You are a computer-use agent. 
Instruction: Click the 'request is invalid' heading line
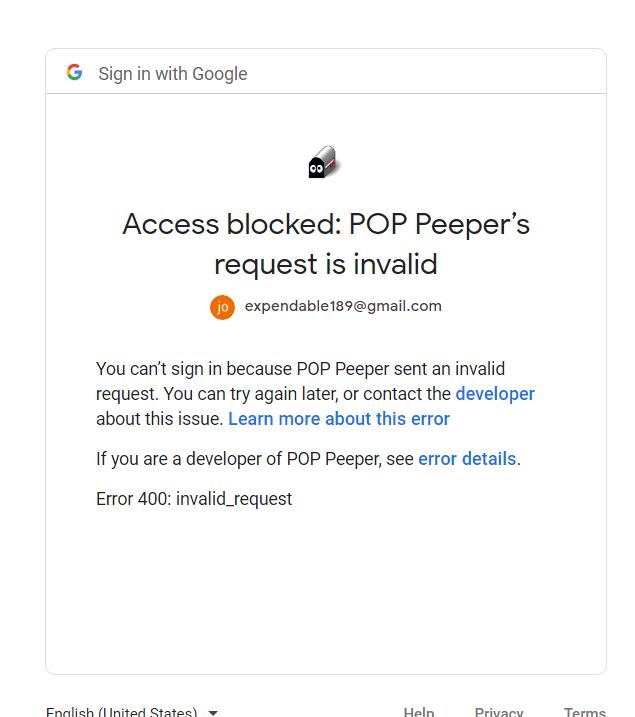pyautogui.click(x=326, y=264)
